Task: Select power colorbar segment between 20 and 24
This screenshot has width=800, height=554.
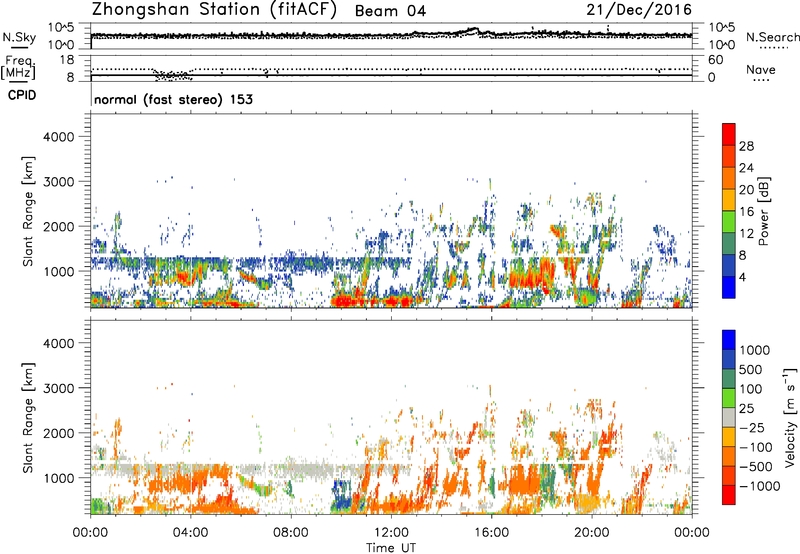Action: [729, 178]
